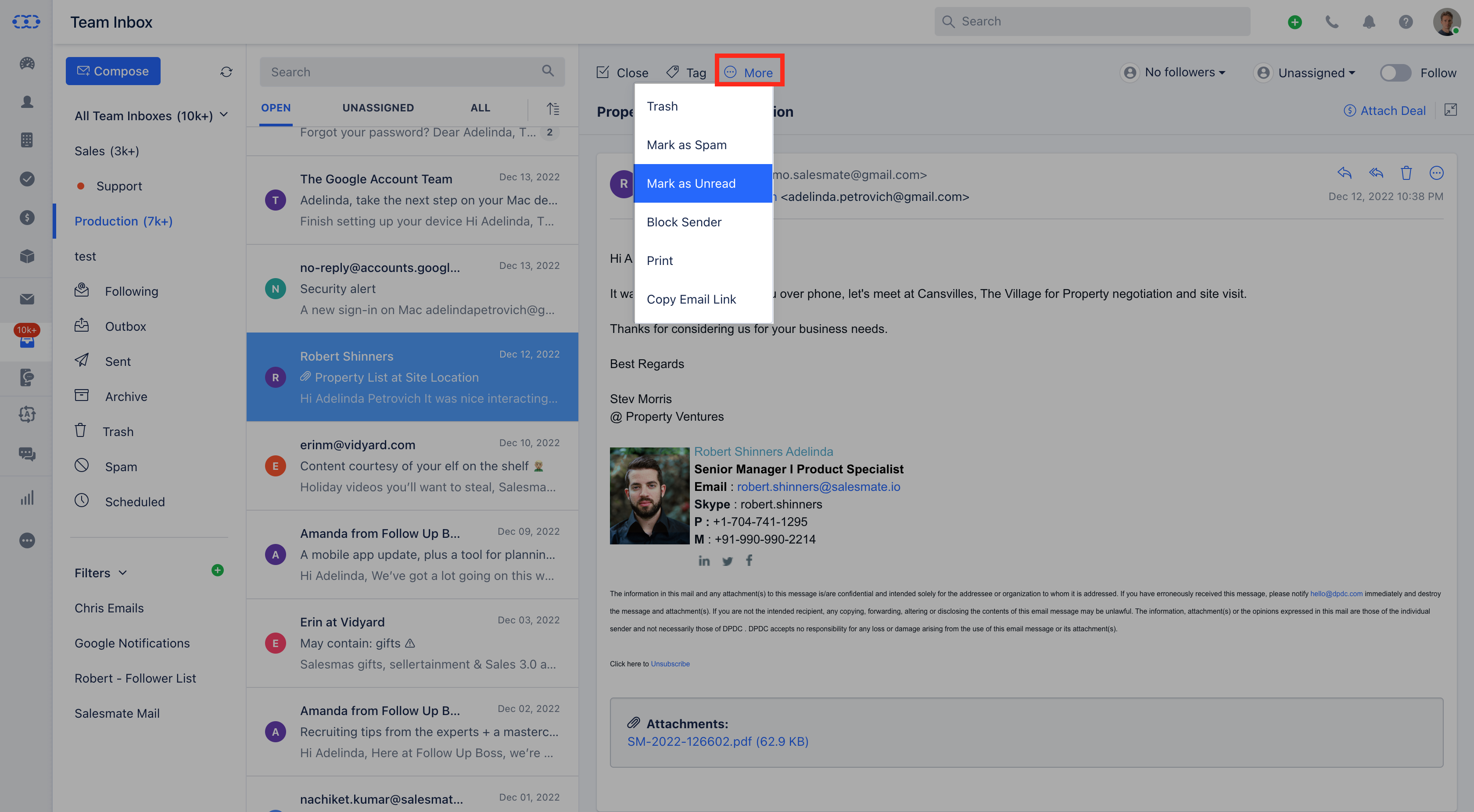Switch to the UNASSIGNED tab
Screen dimensions: 1474x812
pyautogui.click(x=378, y=108)
